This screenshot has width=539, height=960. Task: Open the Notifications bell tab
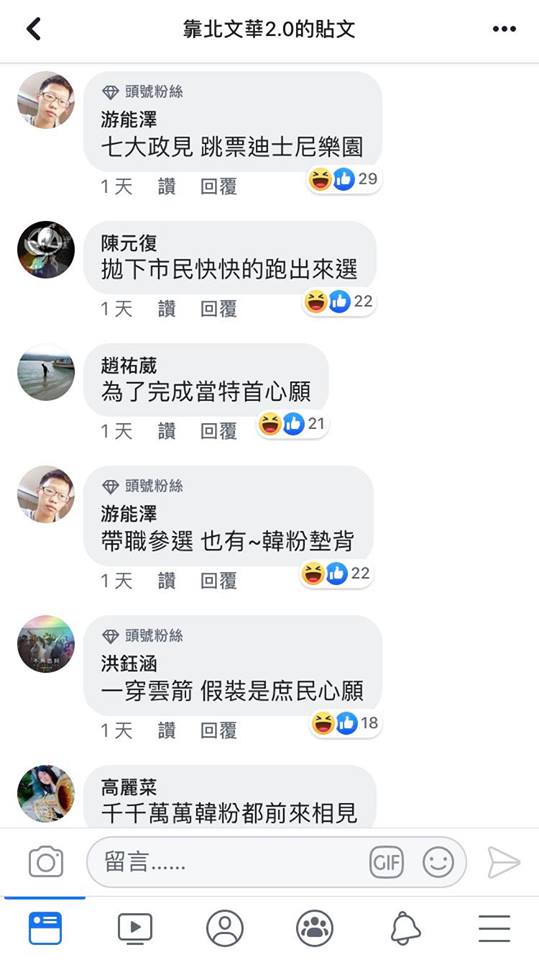(405, 928)
